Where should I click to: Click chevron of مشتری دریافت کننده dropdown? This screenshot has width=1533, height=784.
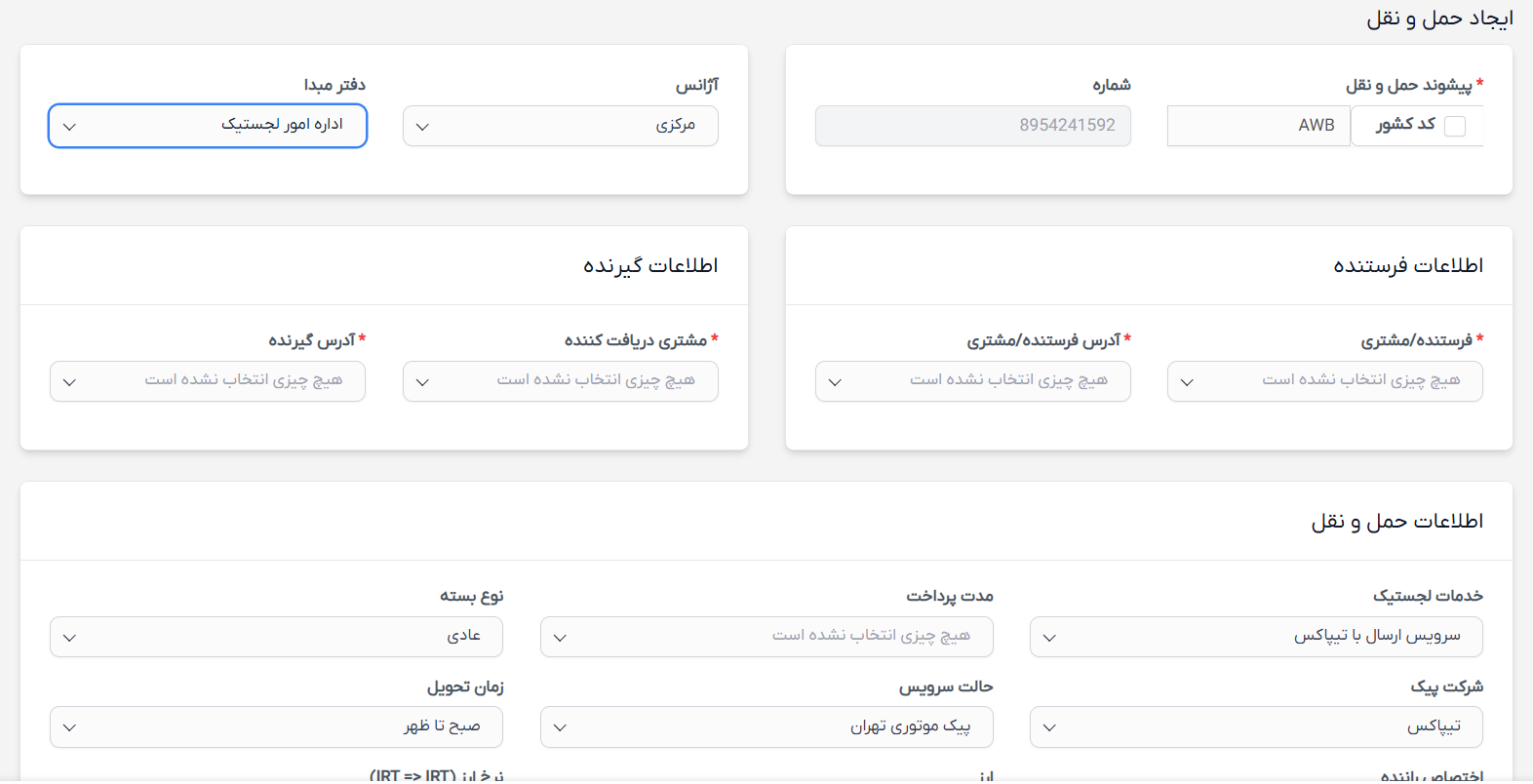pyautogui.click(x=422, y=382)
